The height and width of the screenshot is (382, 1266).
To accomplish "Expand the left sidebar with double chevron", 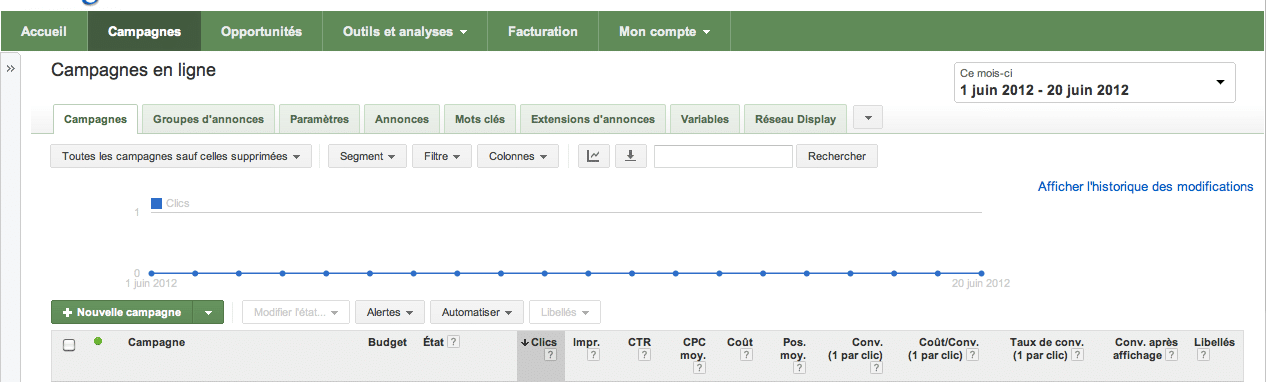I will click(x=10, y=69).
